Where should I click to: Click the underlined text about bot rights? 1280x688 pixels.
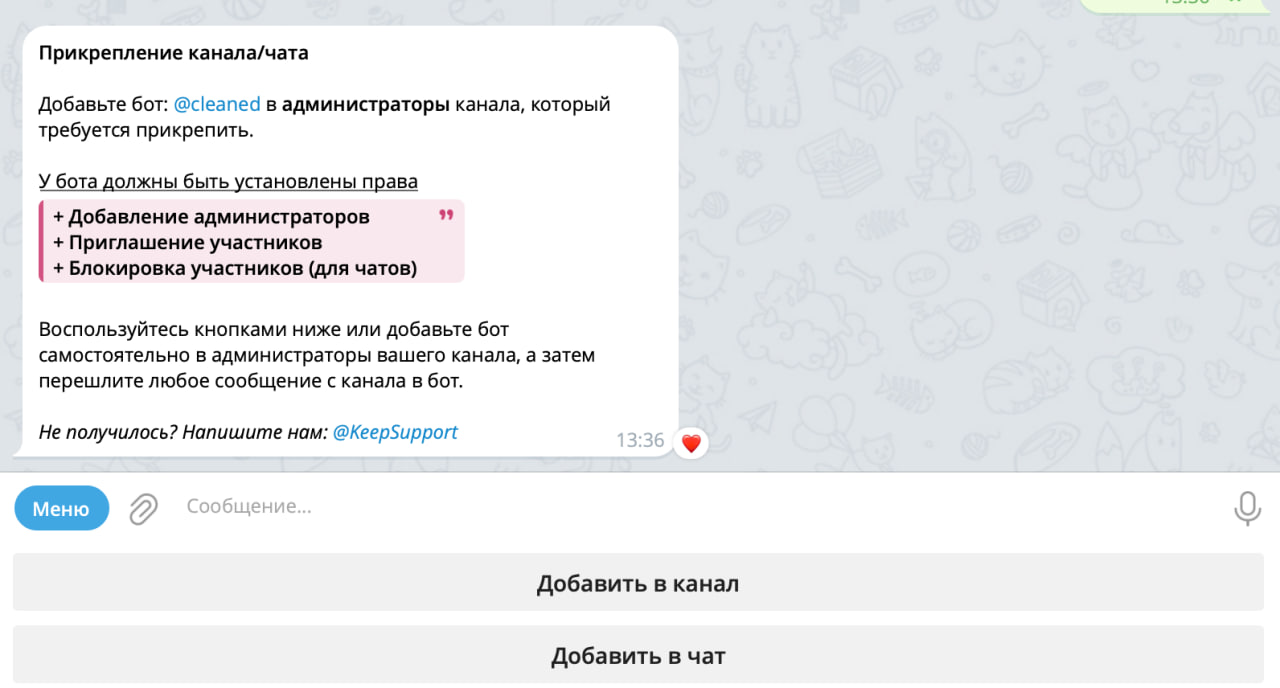pyautogui.click(x=228, y=181)
